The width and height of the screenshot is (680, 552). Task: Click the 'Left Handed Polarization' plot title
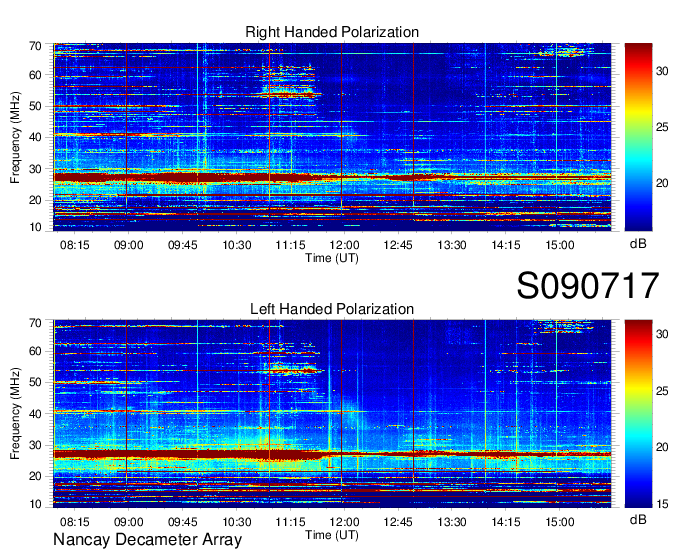(x=332, y=309)
